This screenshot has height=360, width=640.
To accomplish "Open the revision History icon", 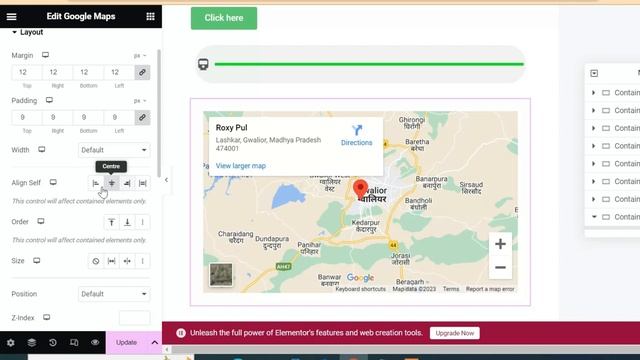I will 53,342.
